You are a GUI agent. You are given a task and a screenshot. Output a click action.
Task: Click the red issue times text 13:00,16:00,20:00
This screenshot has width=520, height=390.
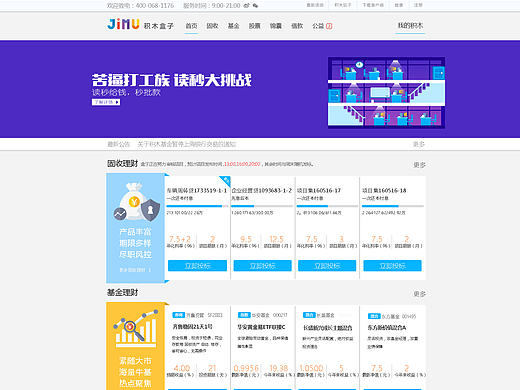click(x=242, y=164)
